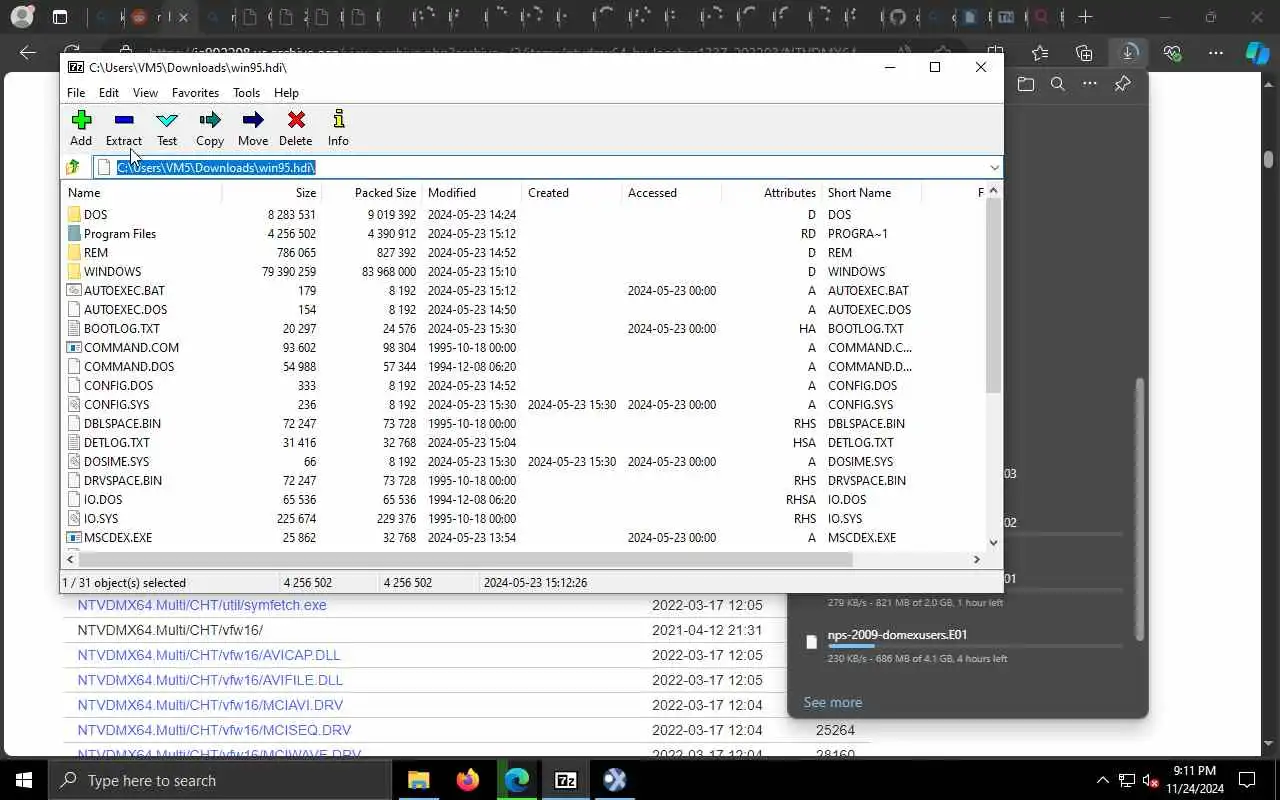Viewport: 1280px width, 800px height.
Task: Select the BOOTLOG.TXT file name
Action: point(122,328)
